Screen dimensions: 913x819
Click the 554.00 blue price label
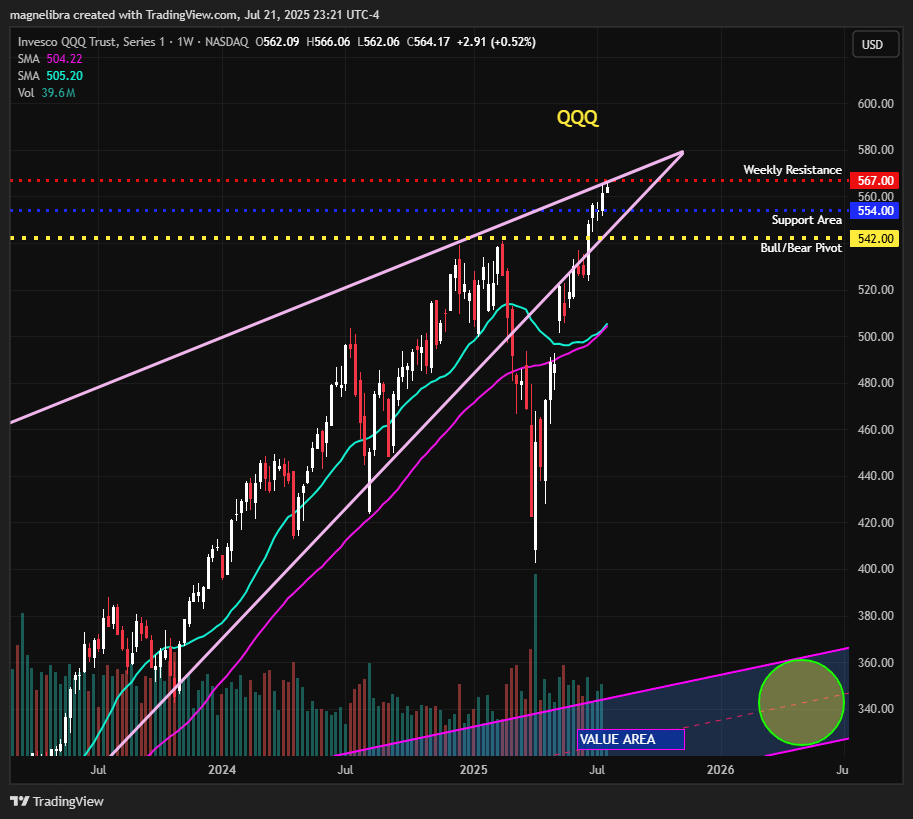875,211
